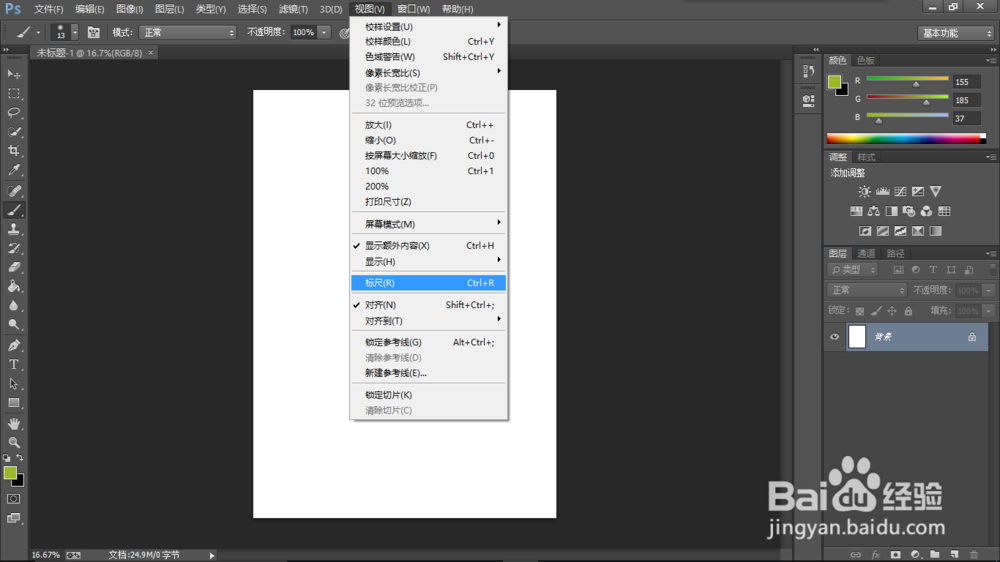Open layer blend mode dropdown
Viewport: 1000px width, 562px height.
coord(867,290)
